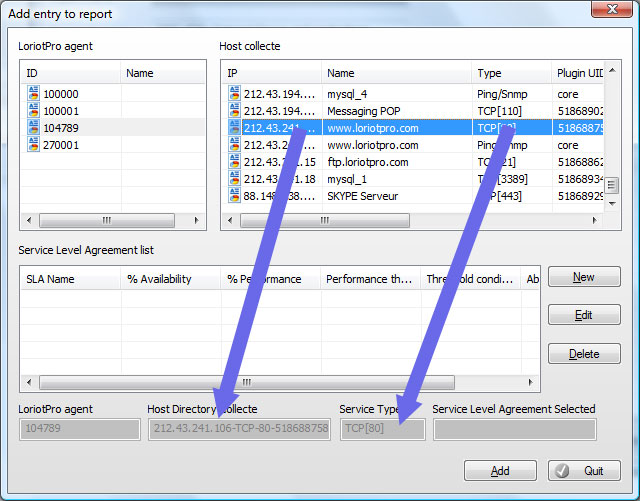
Task: Quit the Add entry dialog
Action: (x=584, y=471)
